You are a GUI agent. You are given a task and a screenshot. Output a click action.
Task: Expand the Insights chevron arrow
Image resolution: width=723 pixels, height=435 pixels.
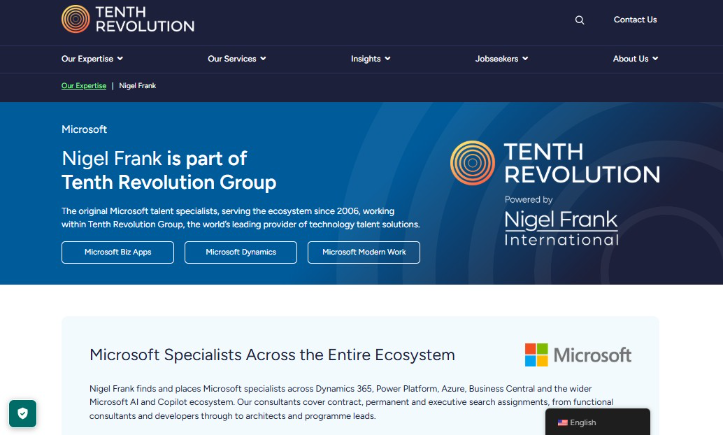point(387,59)
